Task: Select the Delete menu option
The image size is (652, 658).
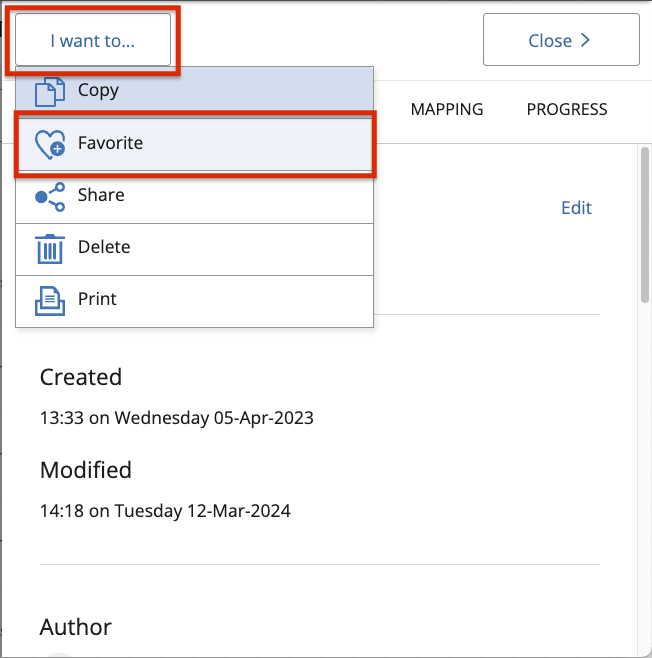Action: (194, 249)
